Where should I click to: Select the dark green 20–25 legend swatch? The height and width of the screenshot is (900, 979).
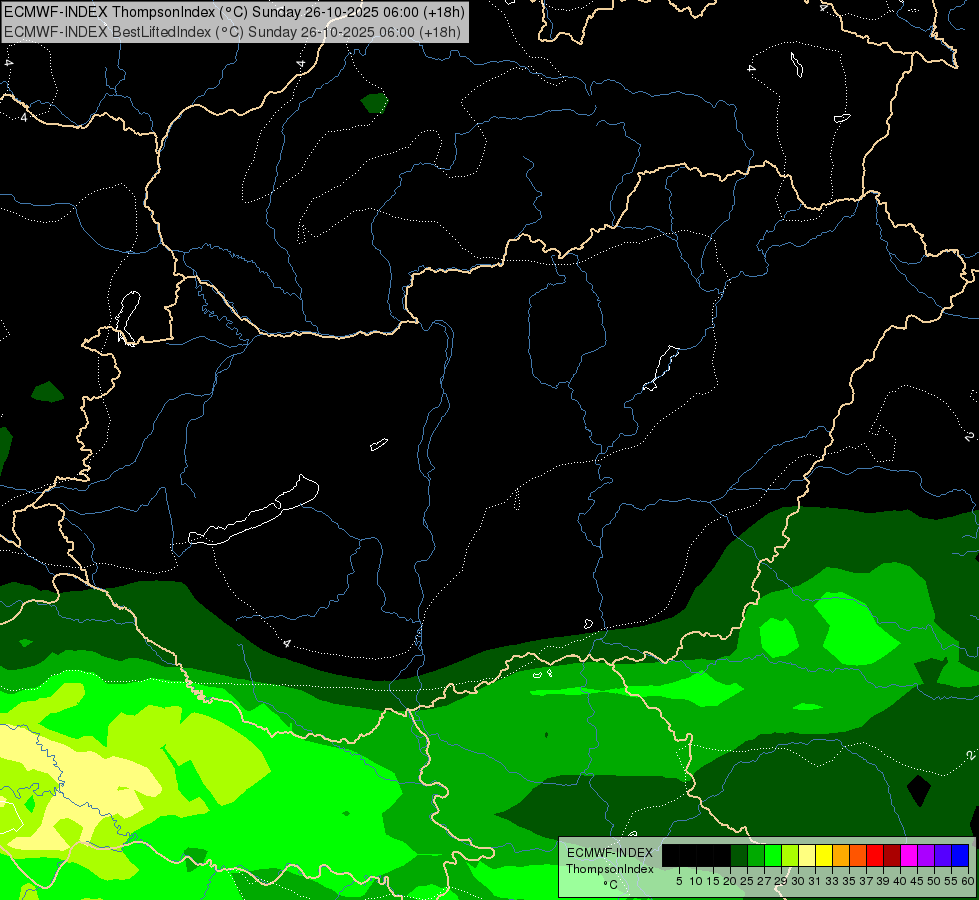point(739,855)
